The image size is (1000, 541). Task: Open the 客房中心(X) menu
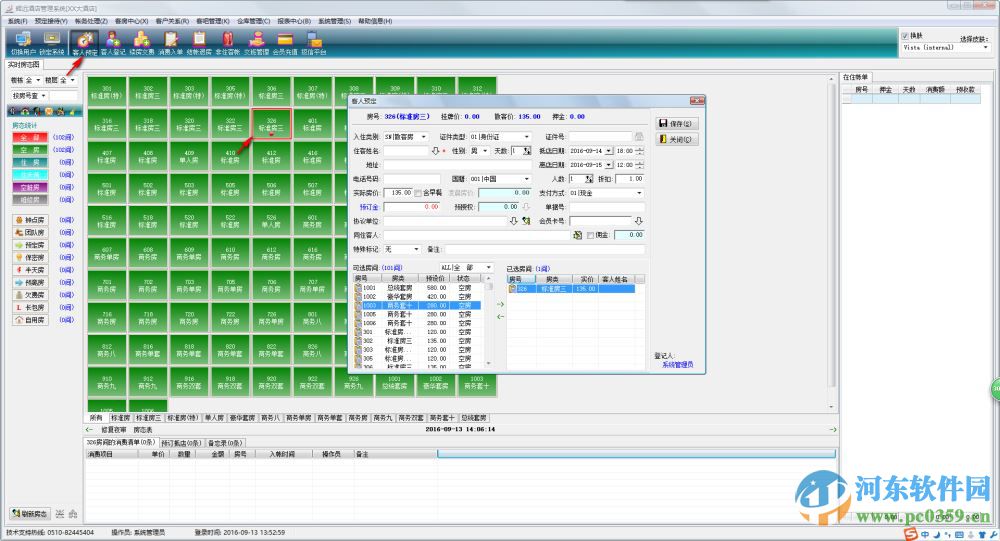131,21
